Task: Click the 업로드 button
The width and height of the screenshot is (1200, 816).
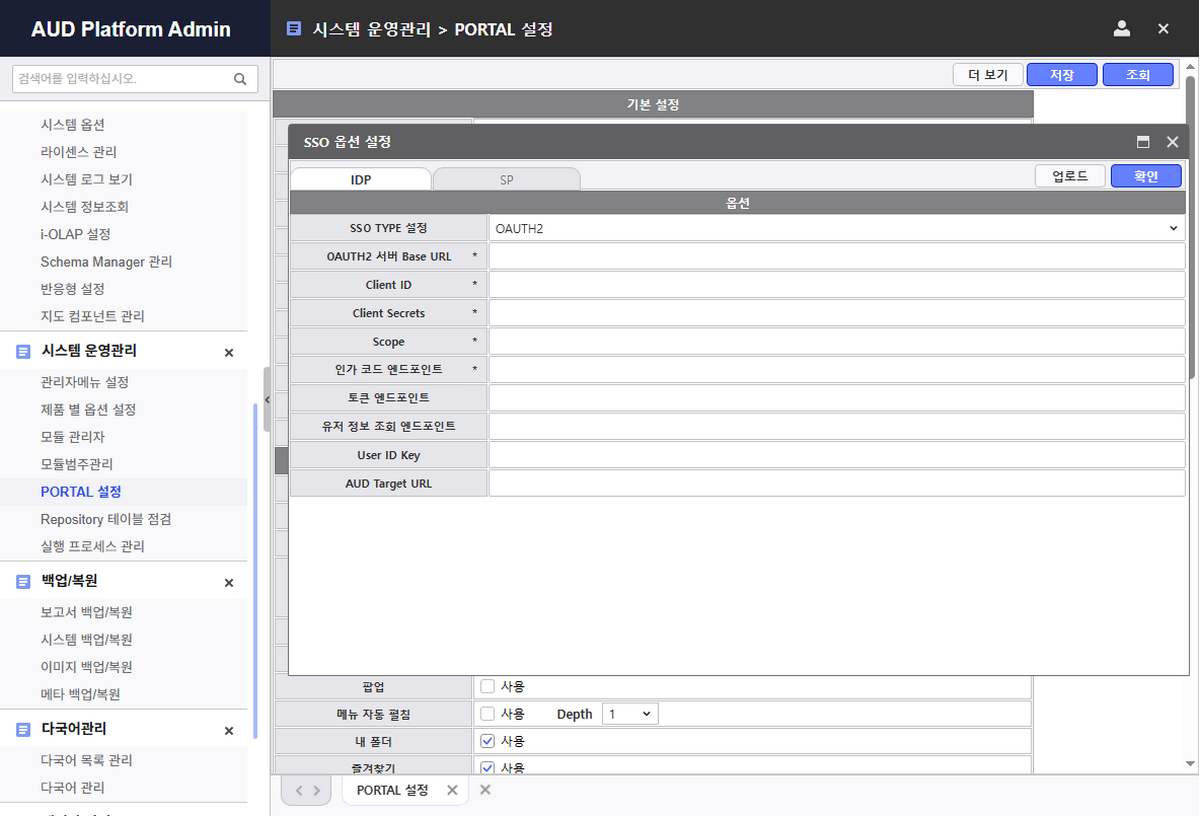Action: 1069,176
